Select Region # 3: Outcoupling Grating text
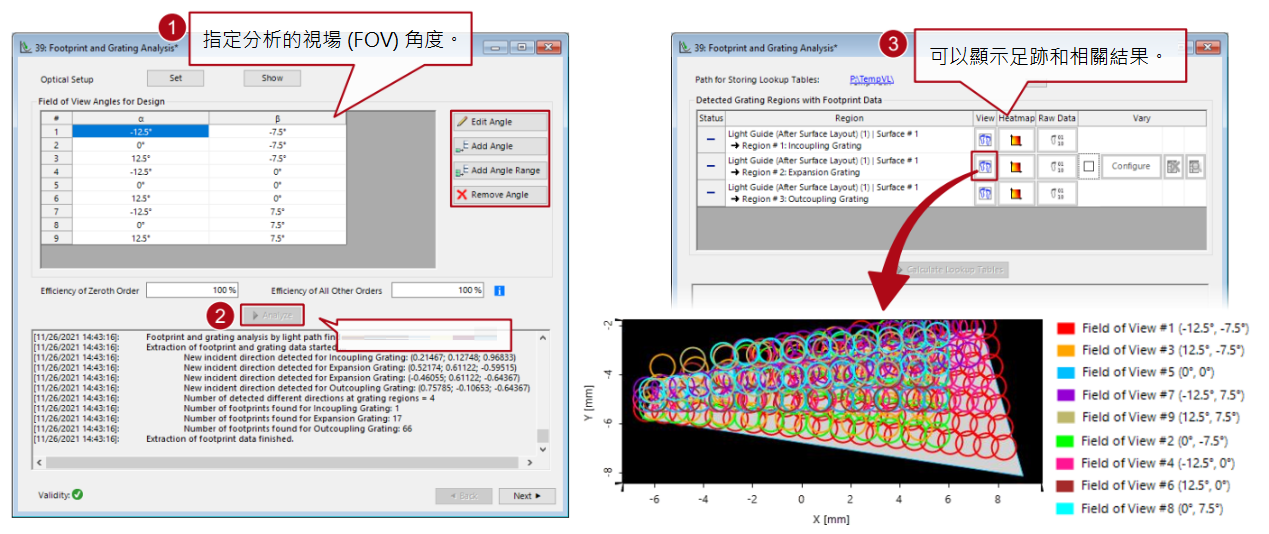This screenshot has width=1269, height=534. [806, 199]
